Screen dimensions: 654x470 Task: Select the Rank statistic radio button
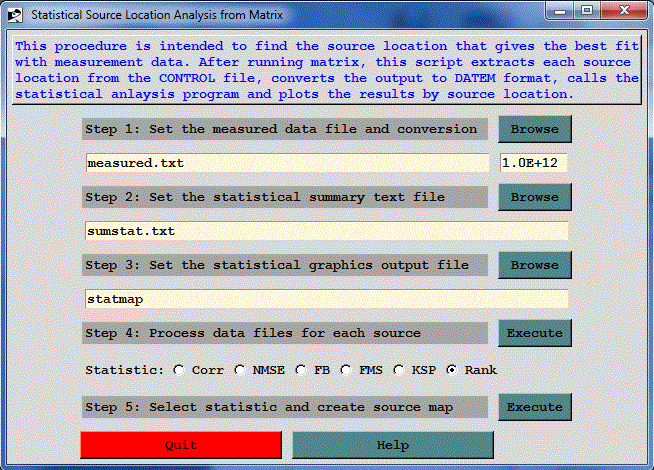[x=453, y=370]
